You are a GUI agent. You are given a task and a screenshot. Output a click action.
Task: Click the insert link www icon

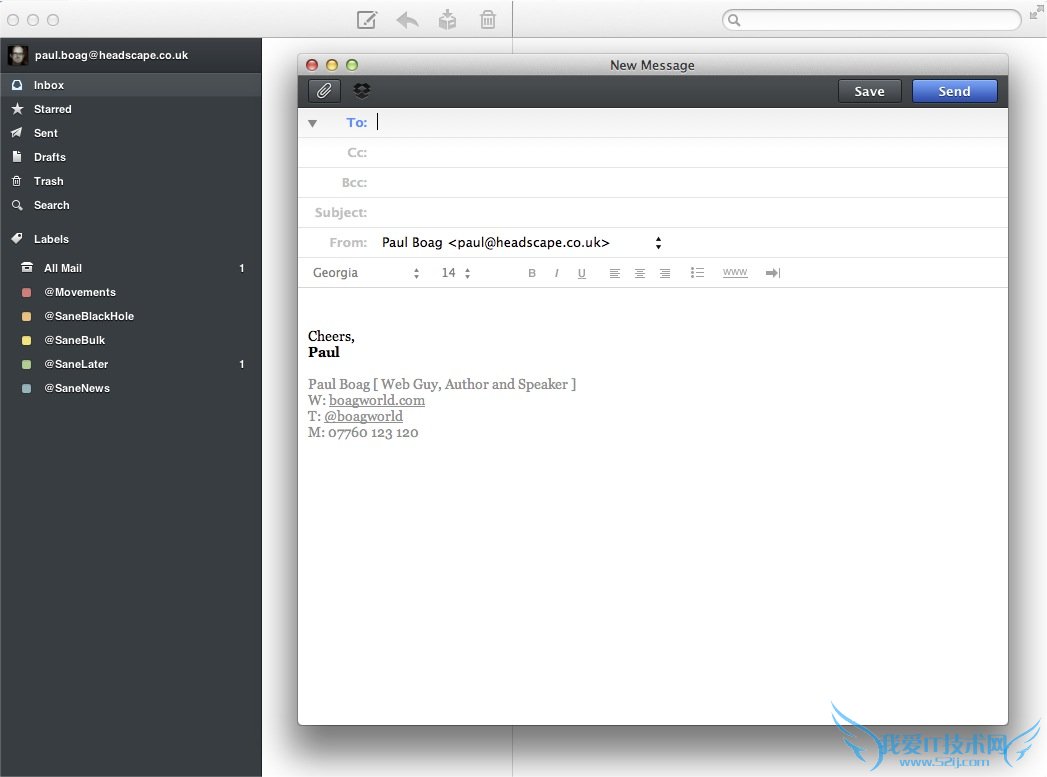(735, 272)
